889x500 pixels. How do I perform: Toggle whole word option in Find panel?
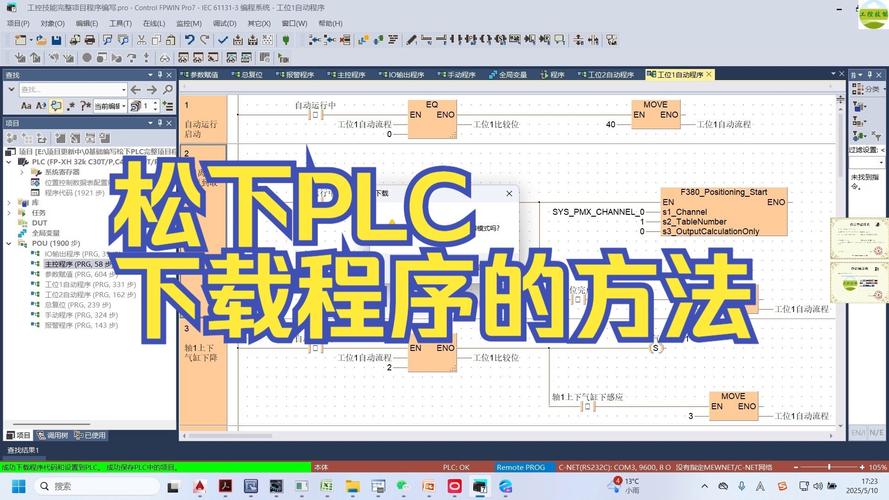(x=41, y=106)
